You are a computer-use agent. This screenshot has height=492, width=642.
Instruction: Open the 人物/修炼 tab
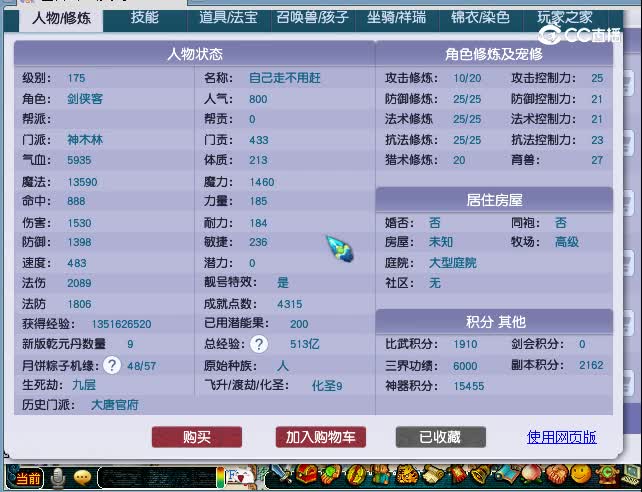click(61, 18)
